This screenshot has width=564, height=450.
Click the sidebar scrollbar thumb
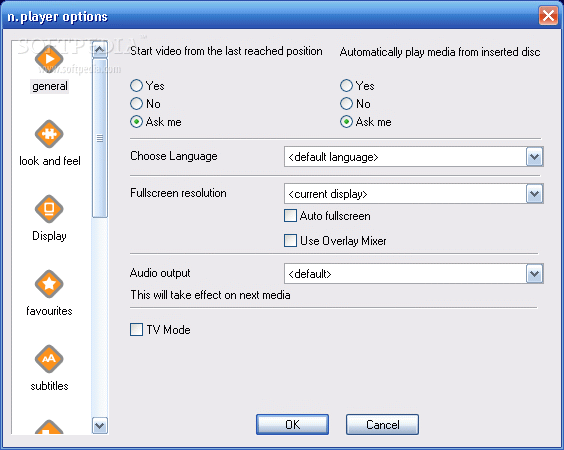(x=100, y=138)
